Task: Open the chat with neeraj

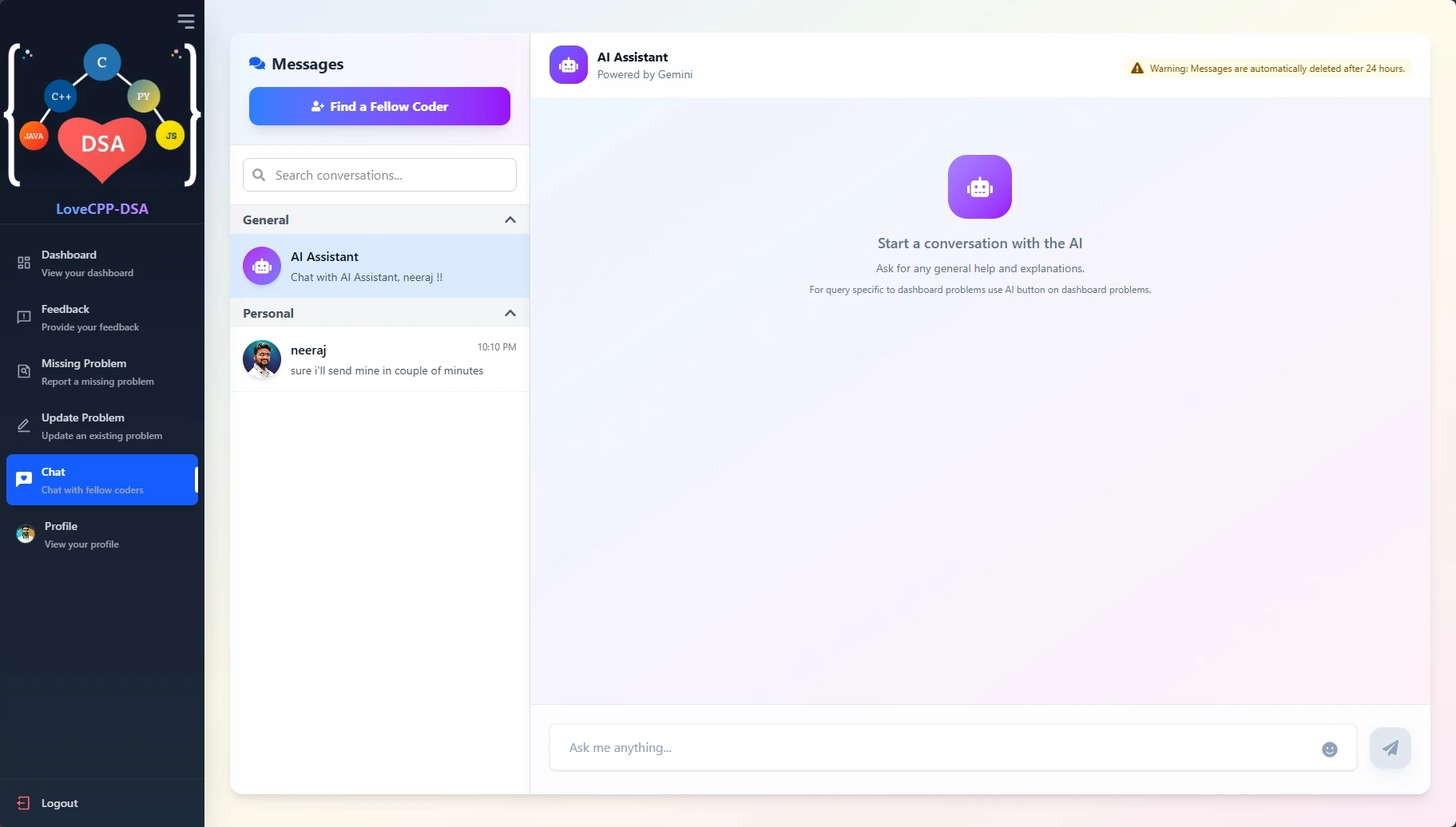Action: point(379,359)
